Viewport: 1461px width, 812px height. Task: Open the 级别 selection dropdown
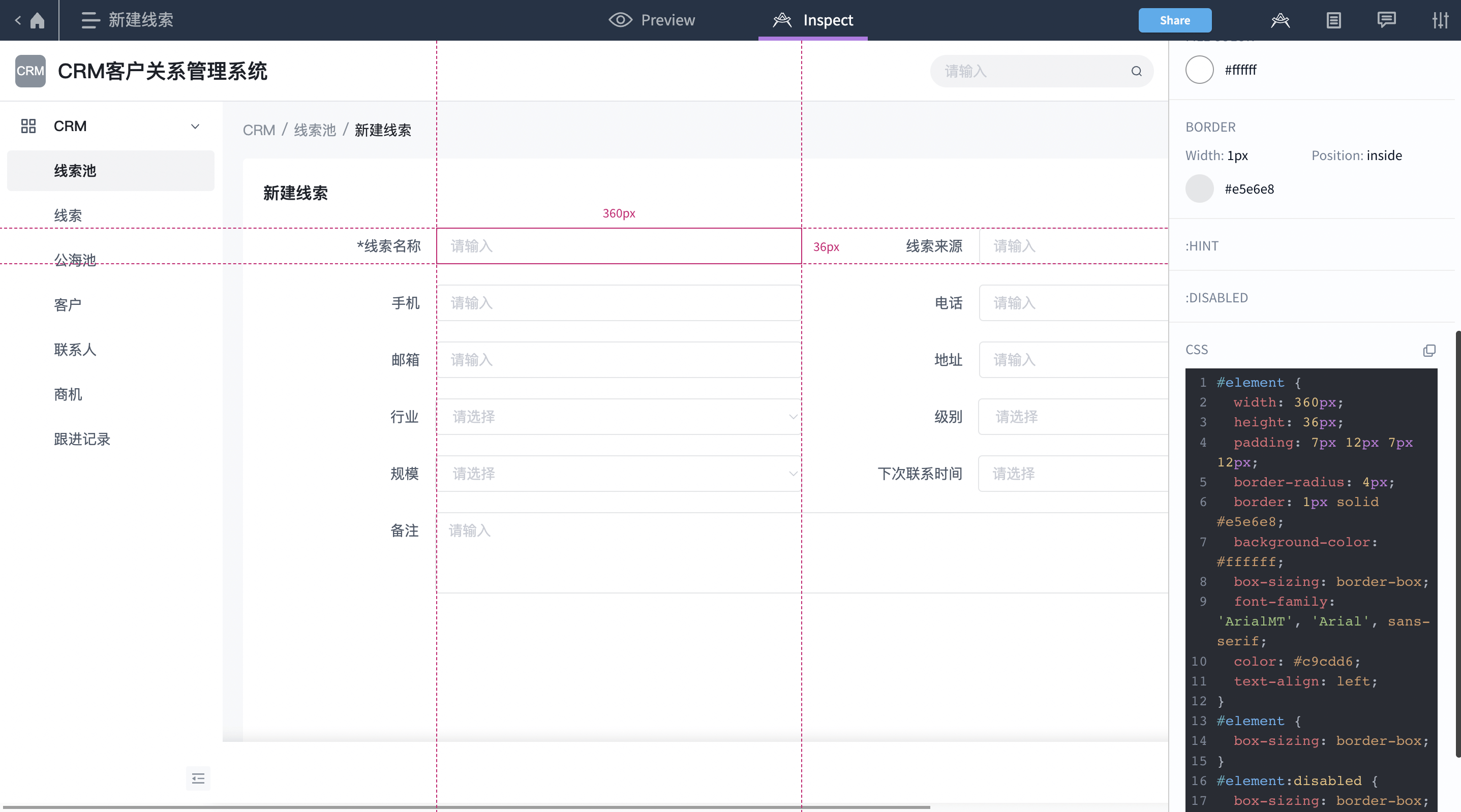[1072, 417]
